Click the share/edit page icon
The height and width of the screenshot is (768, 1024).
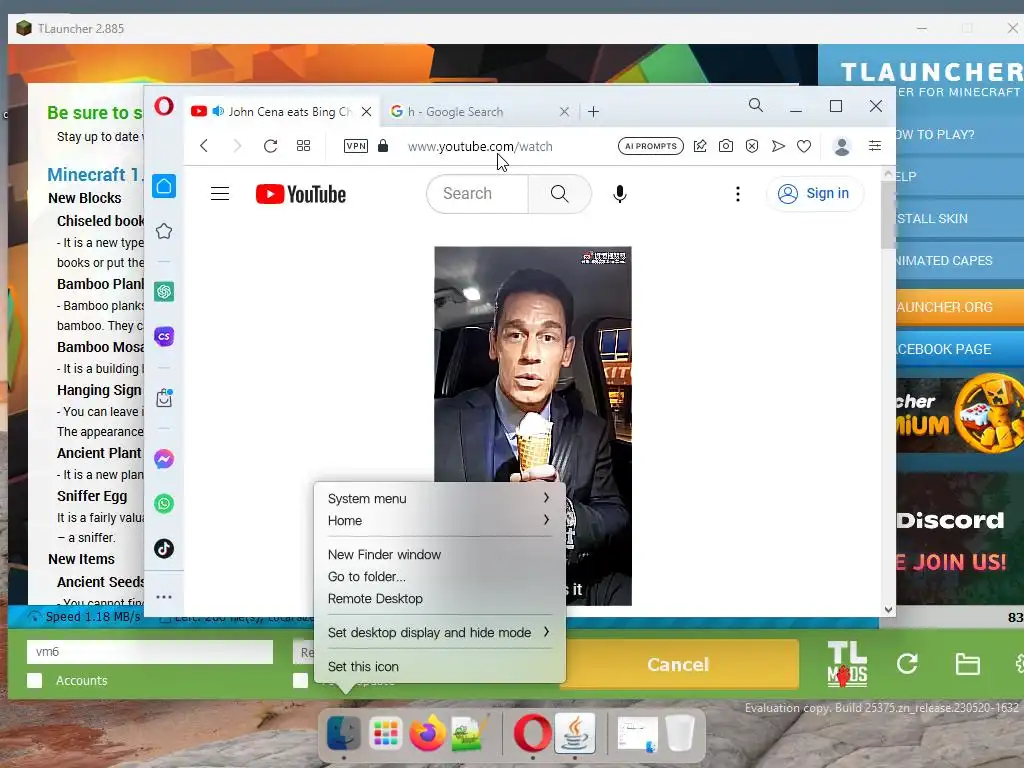pos(700,146)
